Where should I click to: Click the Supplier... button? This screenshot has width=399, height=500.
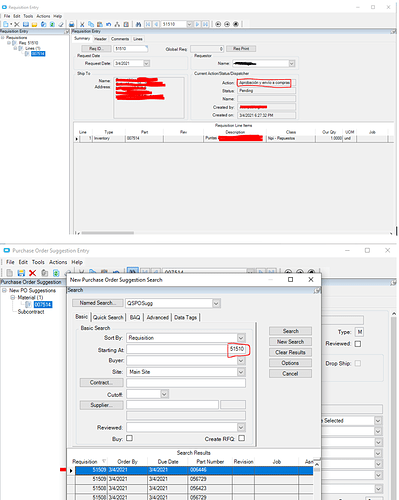(x=101, y=405)
